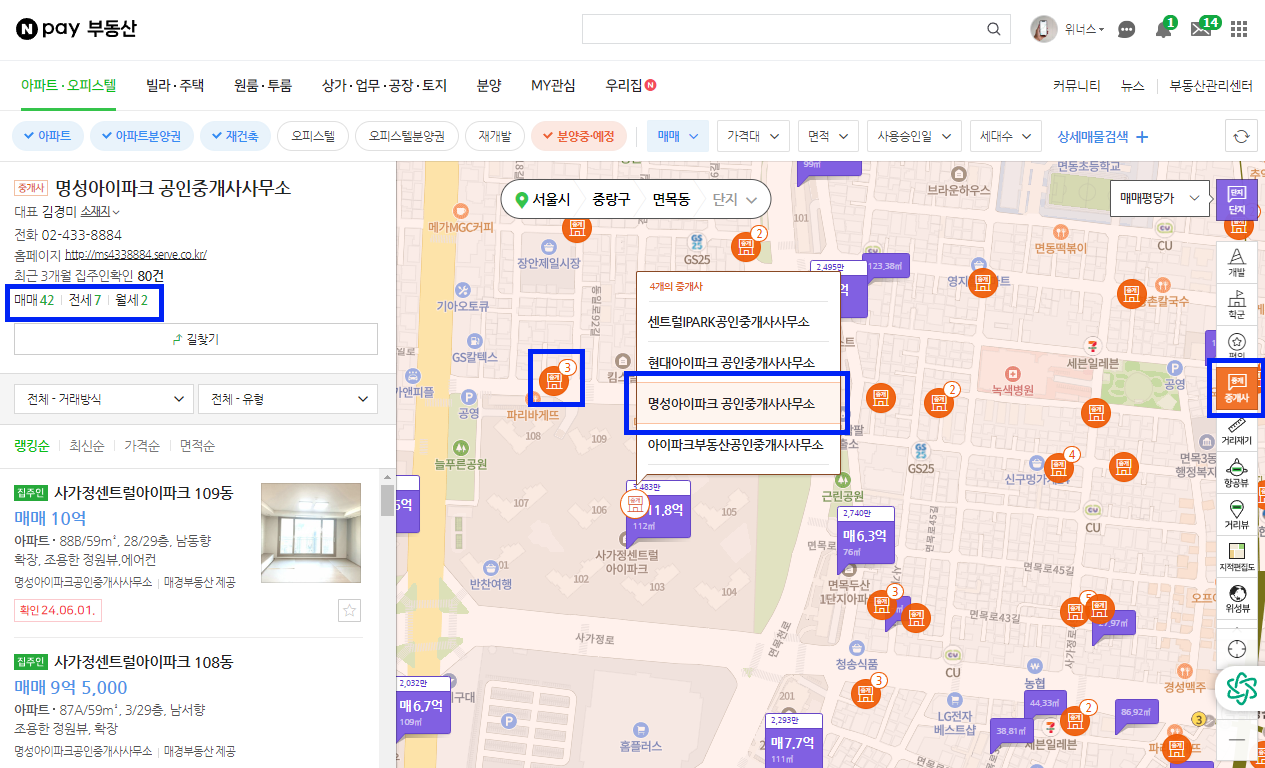
Task: Switch to the 빌라·주택 tab
Action: [175, 86]
